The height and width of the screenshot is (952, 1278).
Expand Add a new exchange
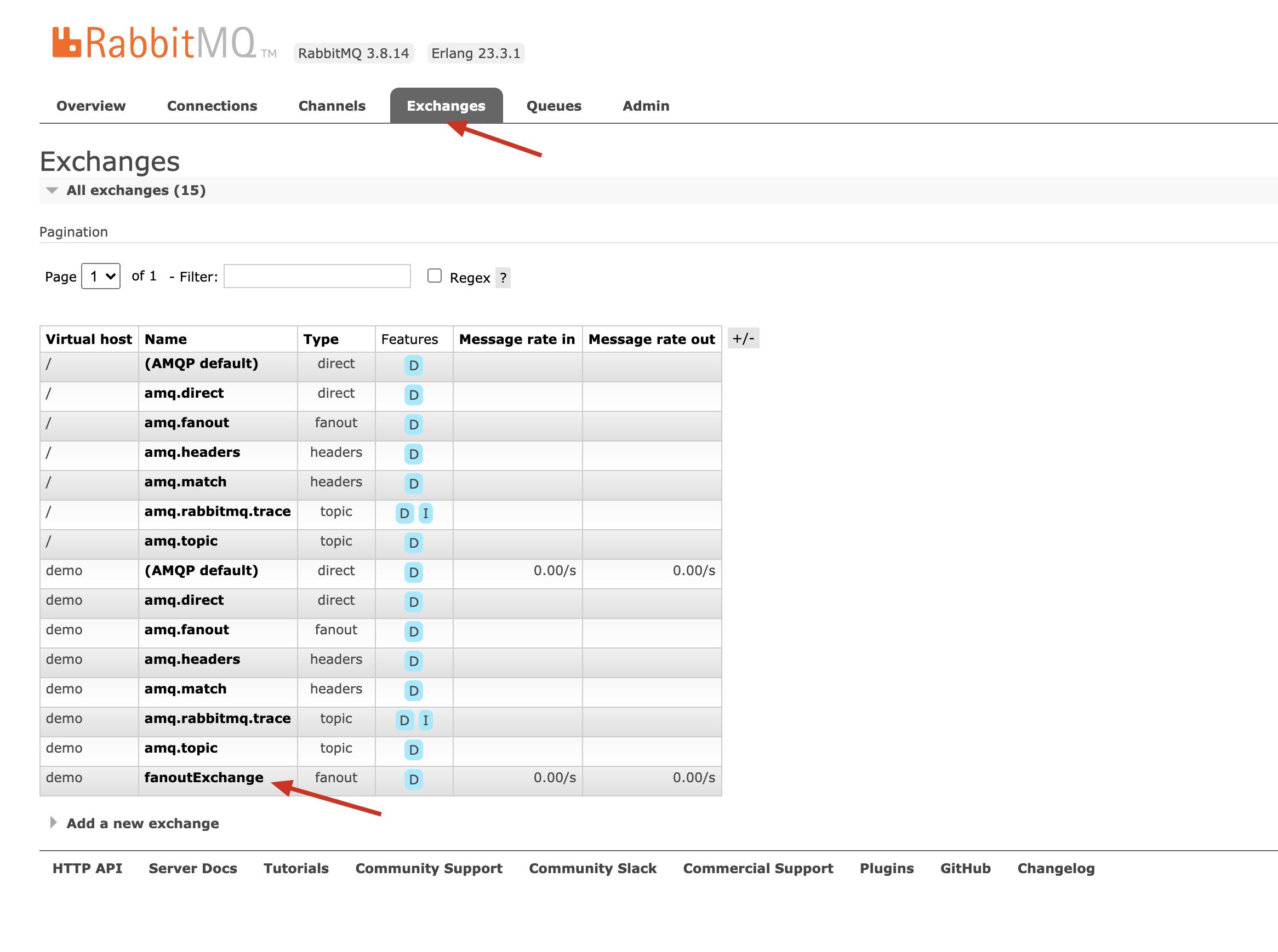[x=142, y=823]
